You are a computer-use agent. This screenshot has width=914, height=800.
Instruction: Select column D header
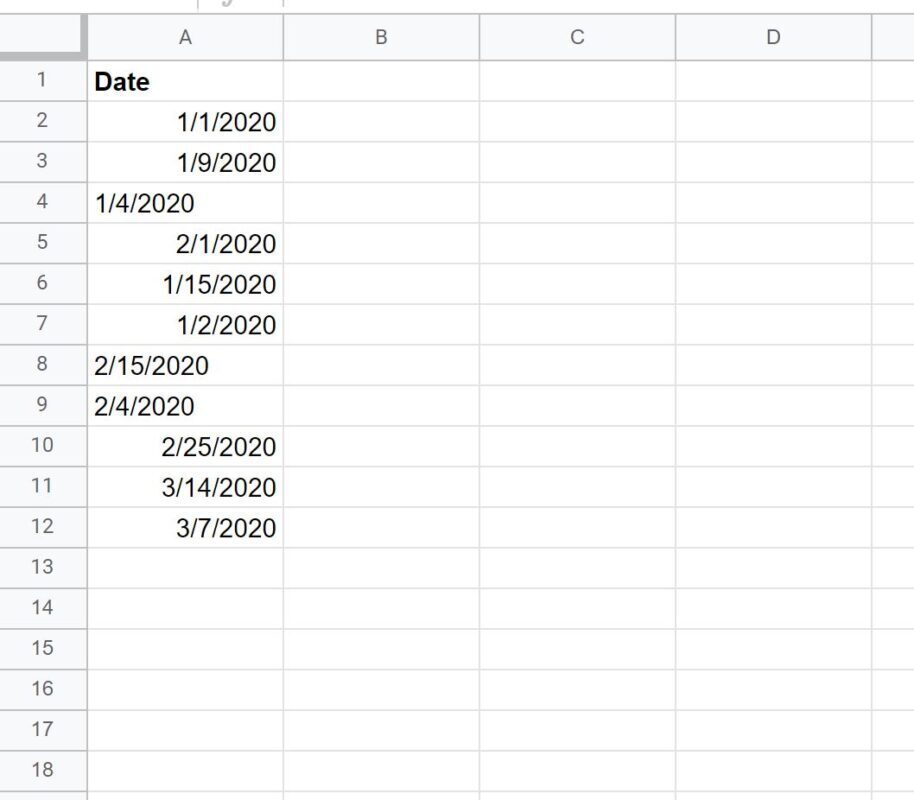tap(774, 37)
